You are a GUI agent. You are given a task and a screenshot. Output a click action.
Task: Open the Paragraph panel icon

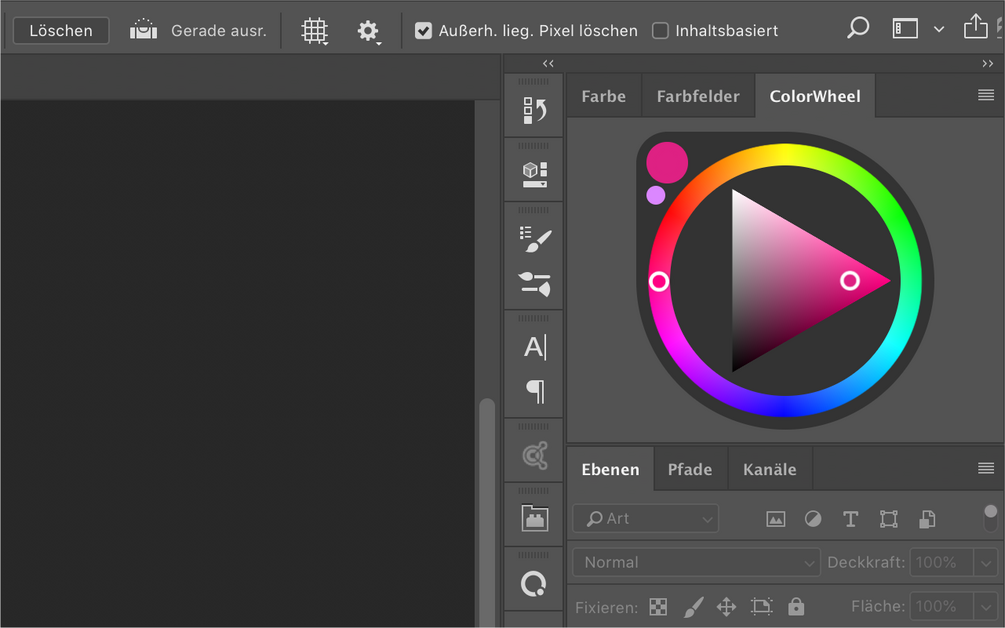pos(535,391)
